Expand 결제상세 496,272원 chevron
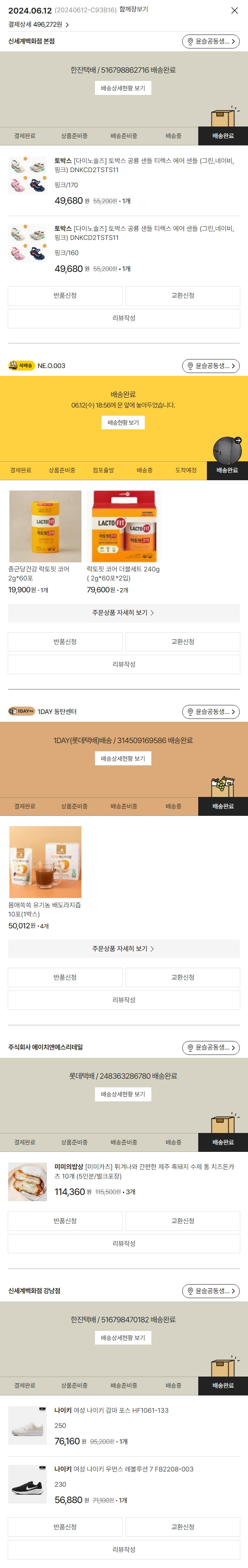The width and height of the screenshot is (248, 1568). [67, 25]
